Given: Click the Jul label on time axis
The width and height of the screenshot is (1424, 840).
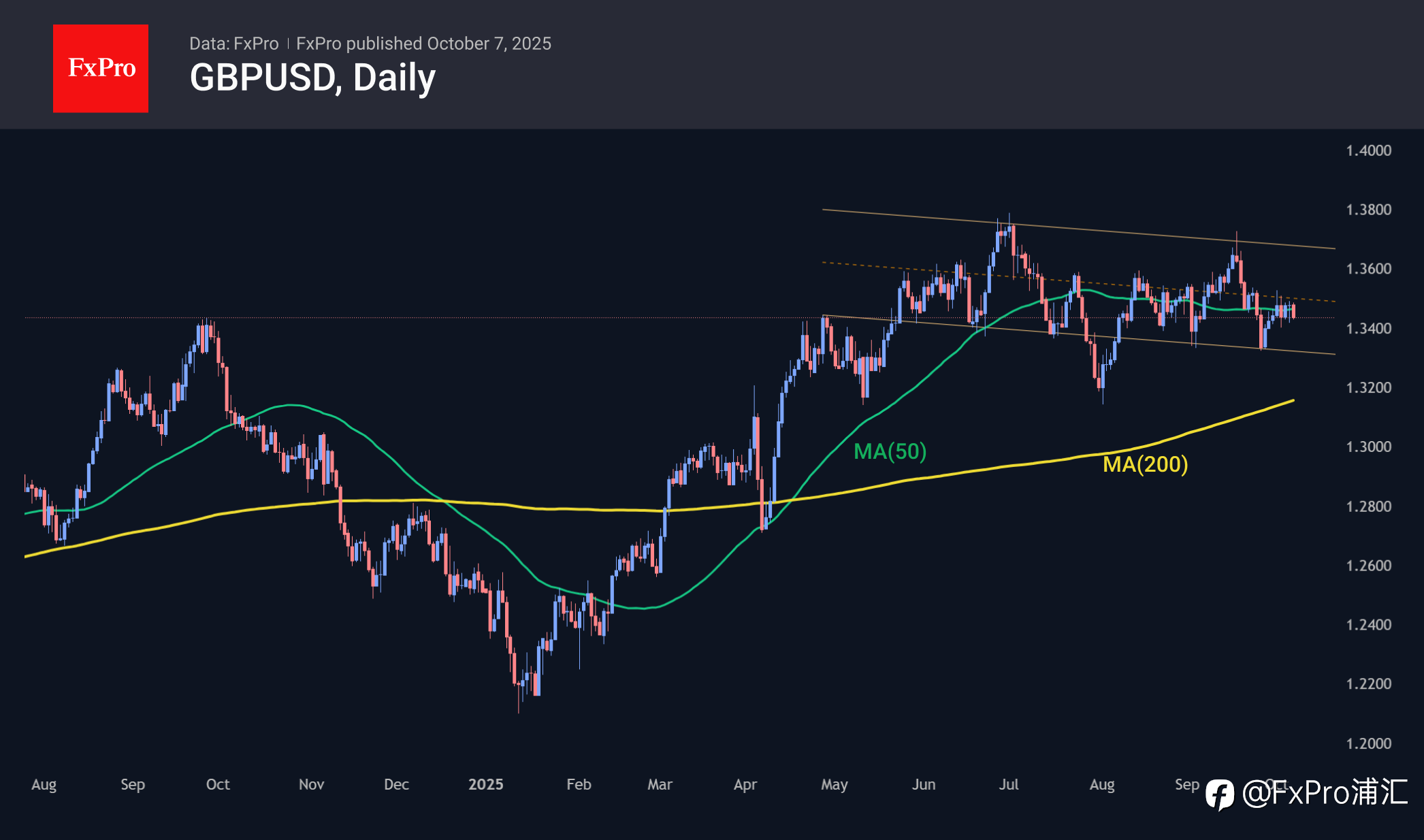Looking at the screenshot, I should click(x=1008, y=784).
